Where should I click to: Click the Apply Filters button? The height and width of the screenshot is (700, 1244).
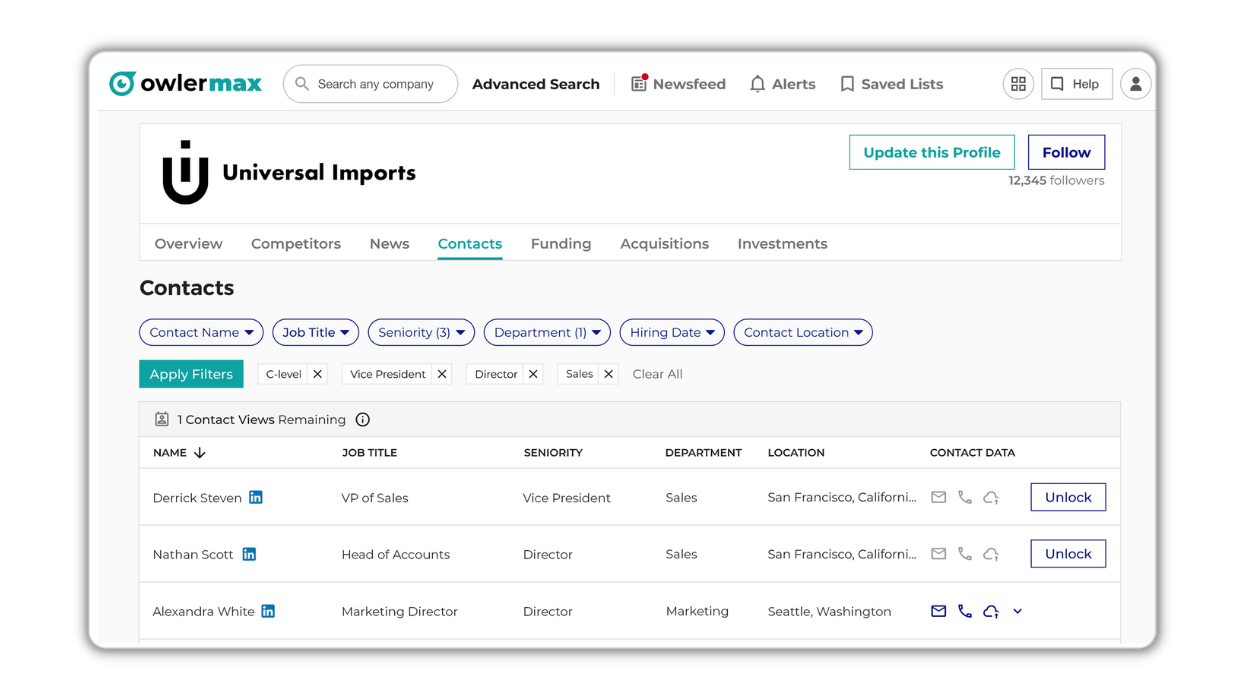click(191, 374)
